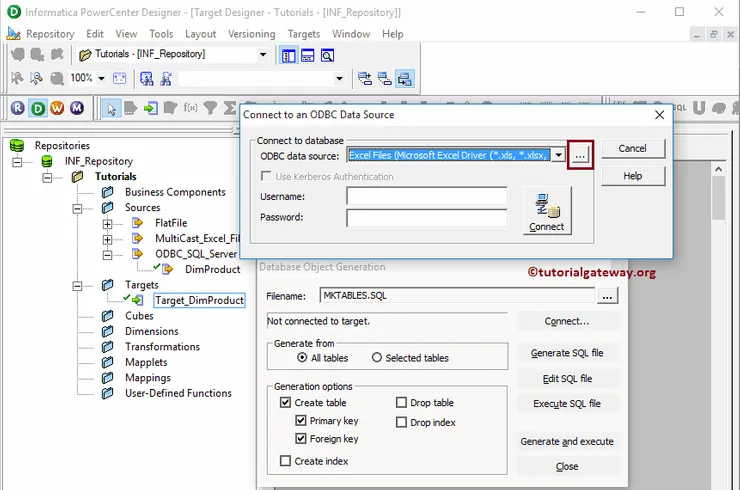Click the Password input field
This screenshot has height=490, width=740.
pos(427,218)
